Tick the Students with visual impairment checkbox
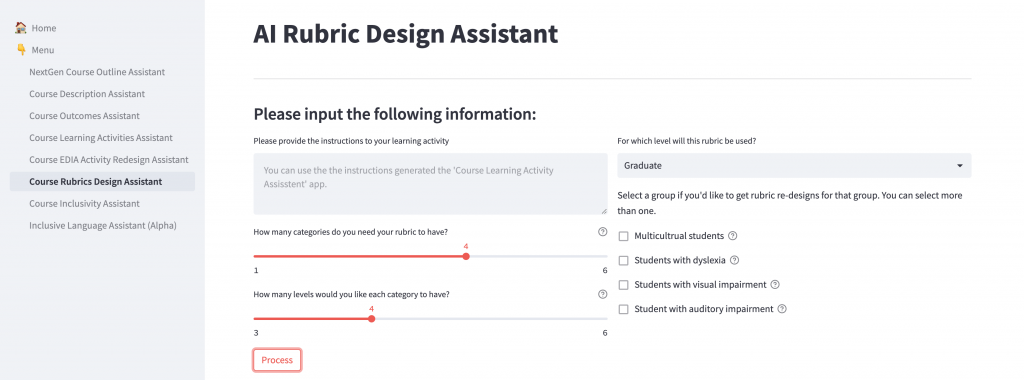This screenshot has width=1024, height=380. pyautogui.click(x=624, y=285)
